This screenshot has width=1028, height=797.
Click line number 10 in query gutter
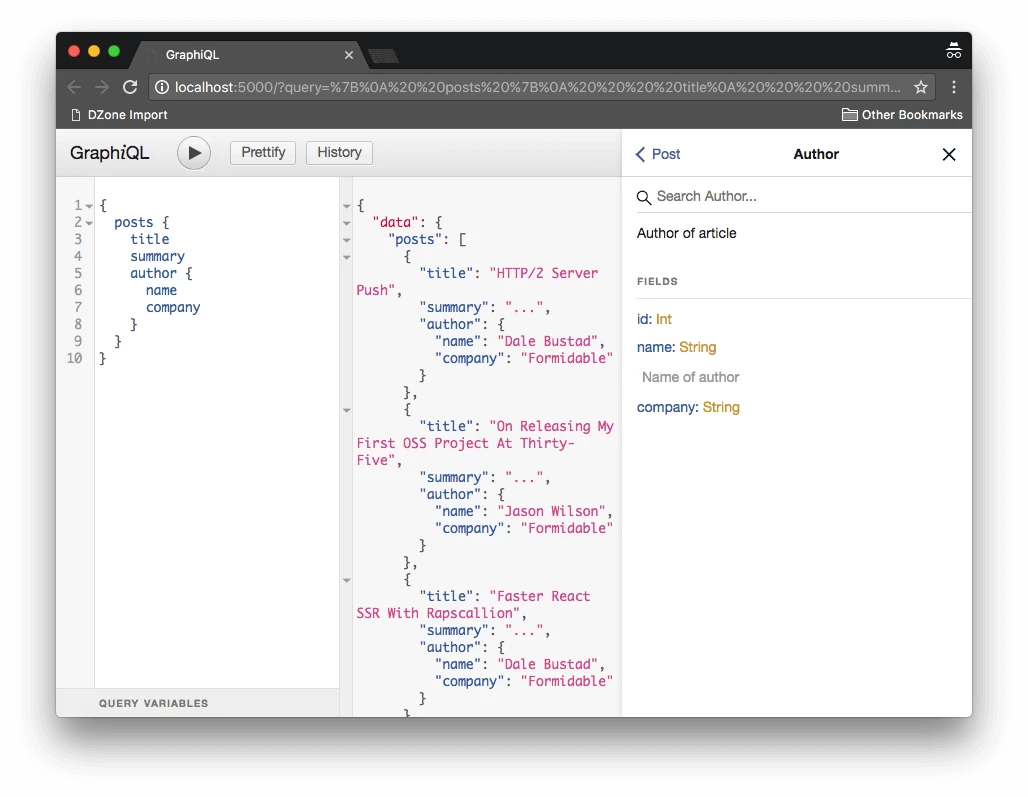coord(74,359)
